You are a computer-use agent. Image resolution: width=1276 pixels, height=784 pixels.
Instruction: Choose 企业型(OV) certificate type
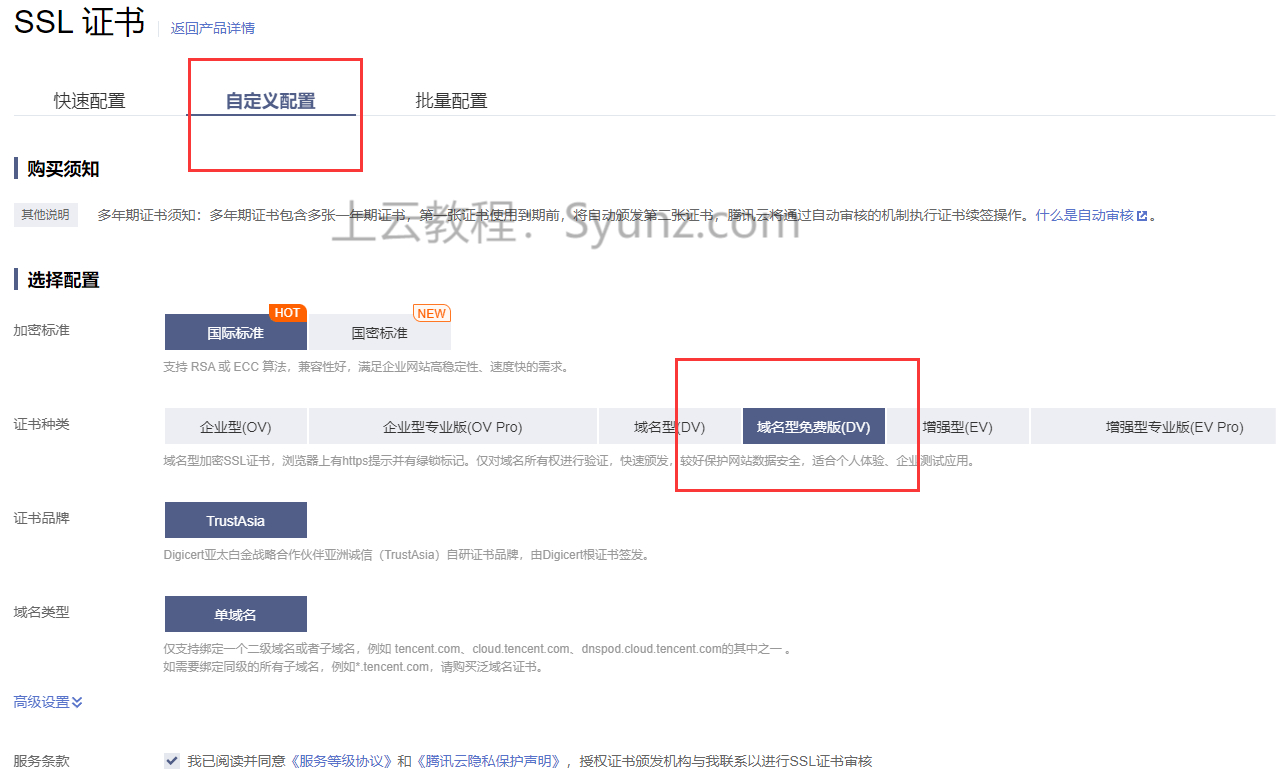point(236,426)
